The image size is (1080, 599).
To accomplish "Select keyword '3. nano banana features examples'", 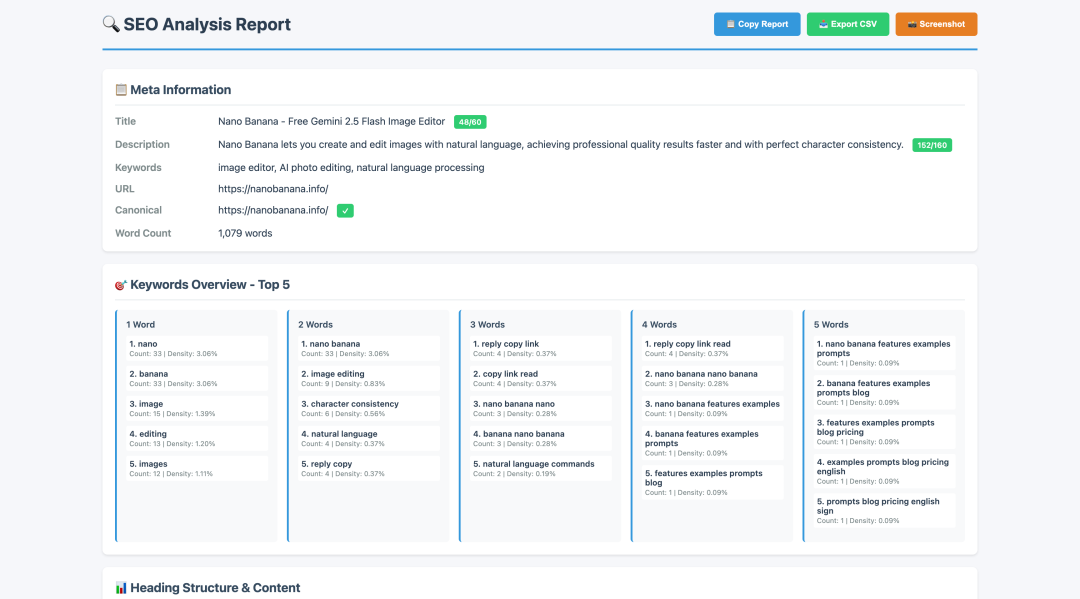I will click(712, 408).
